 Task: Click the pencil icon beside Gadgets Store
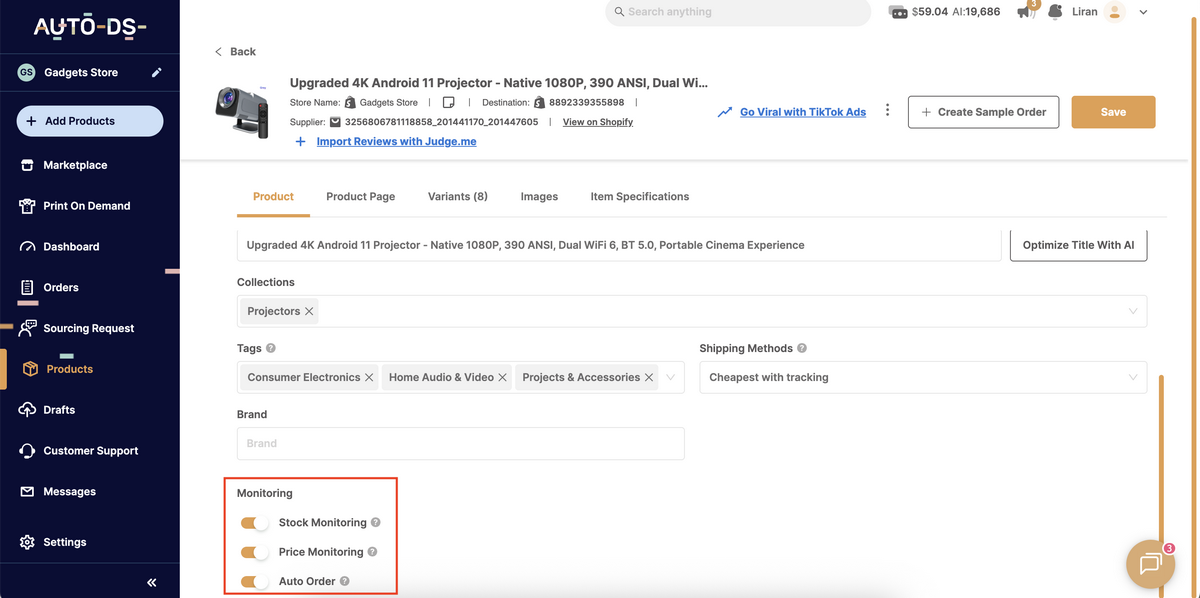(156, 72)
